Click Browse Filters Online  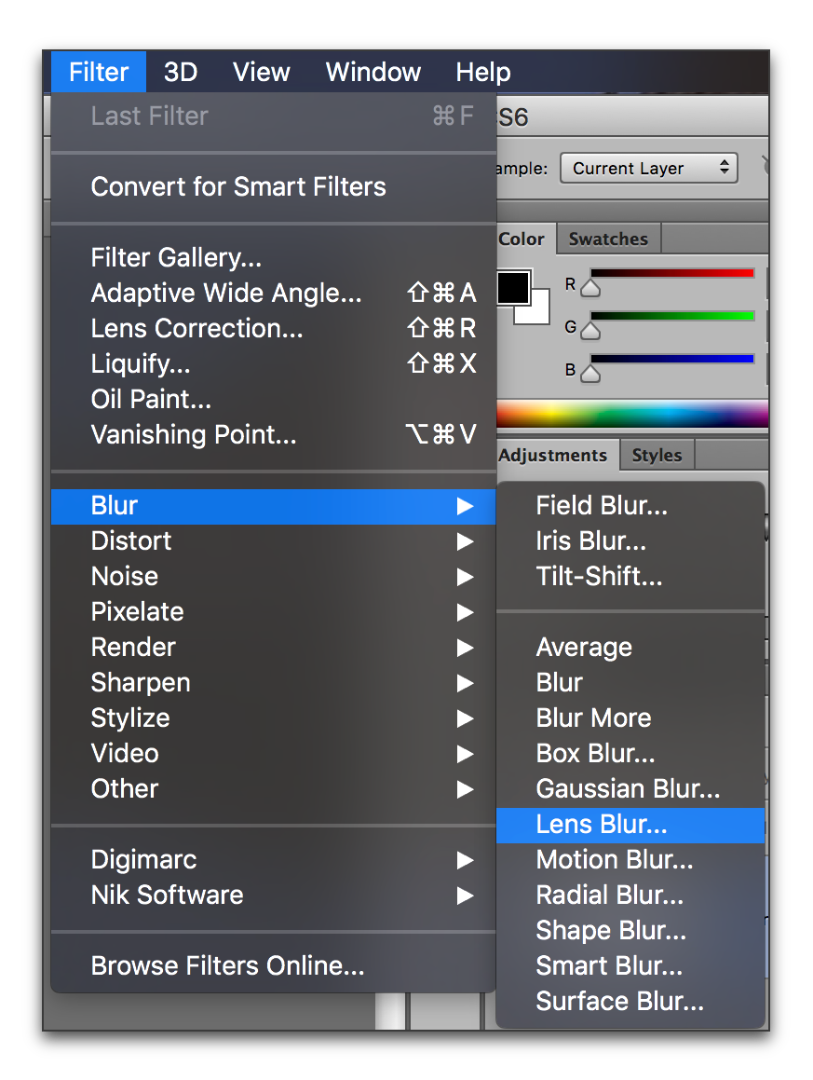[227, 966]
